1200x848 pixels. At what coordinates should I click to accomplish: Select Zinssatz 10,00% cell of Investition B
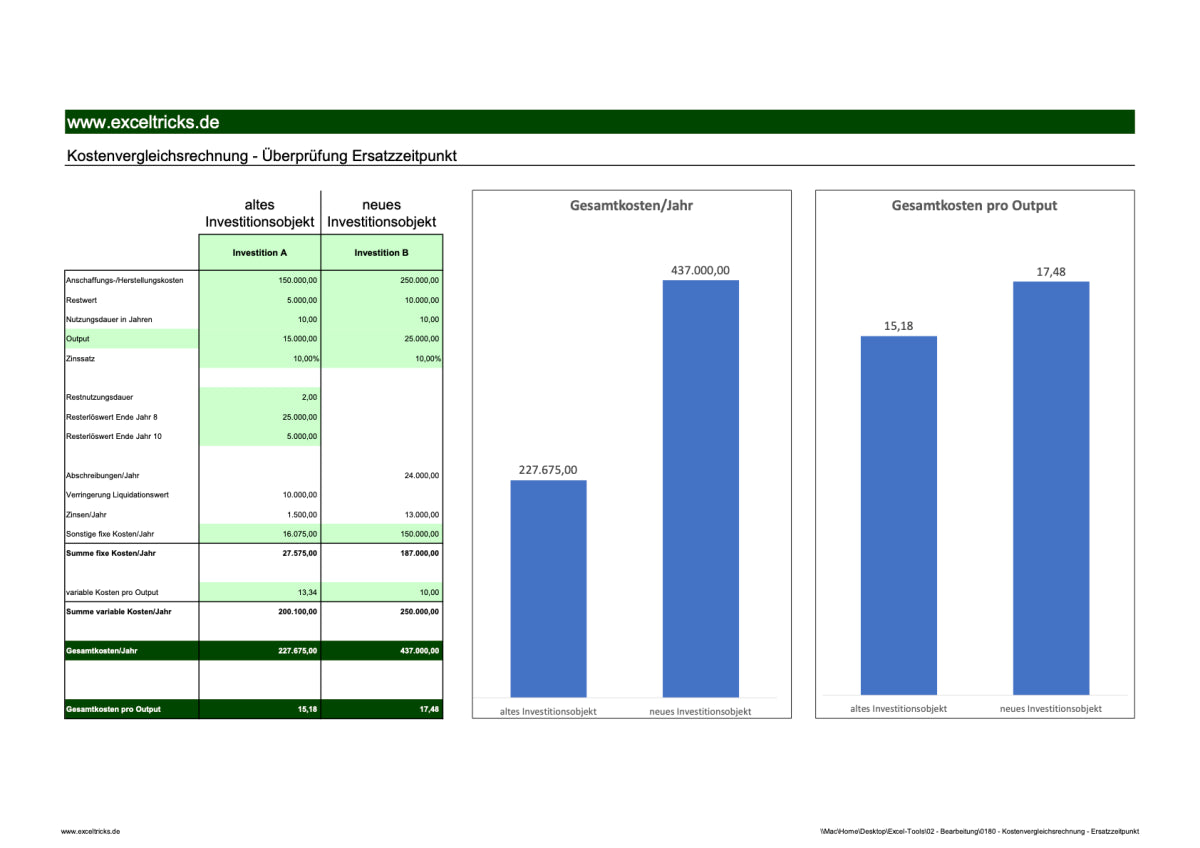(382, 358)
